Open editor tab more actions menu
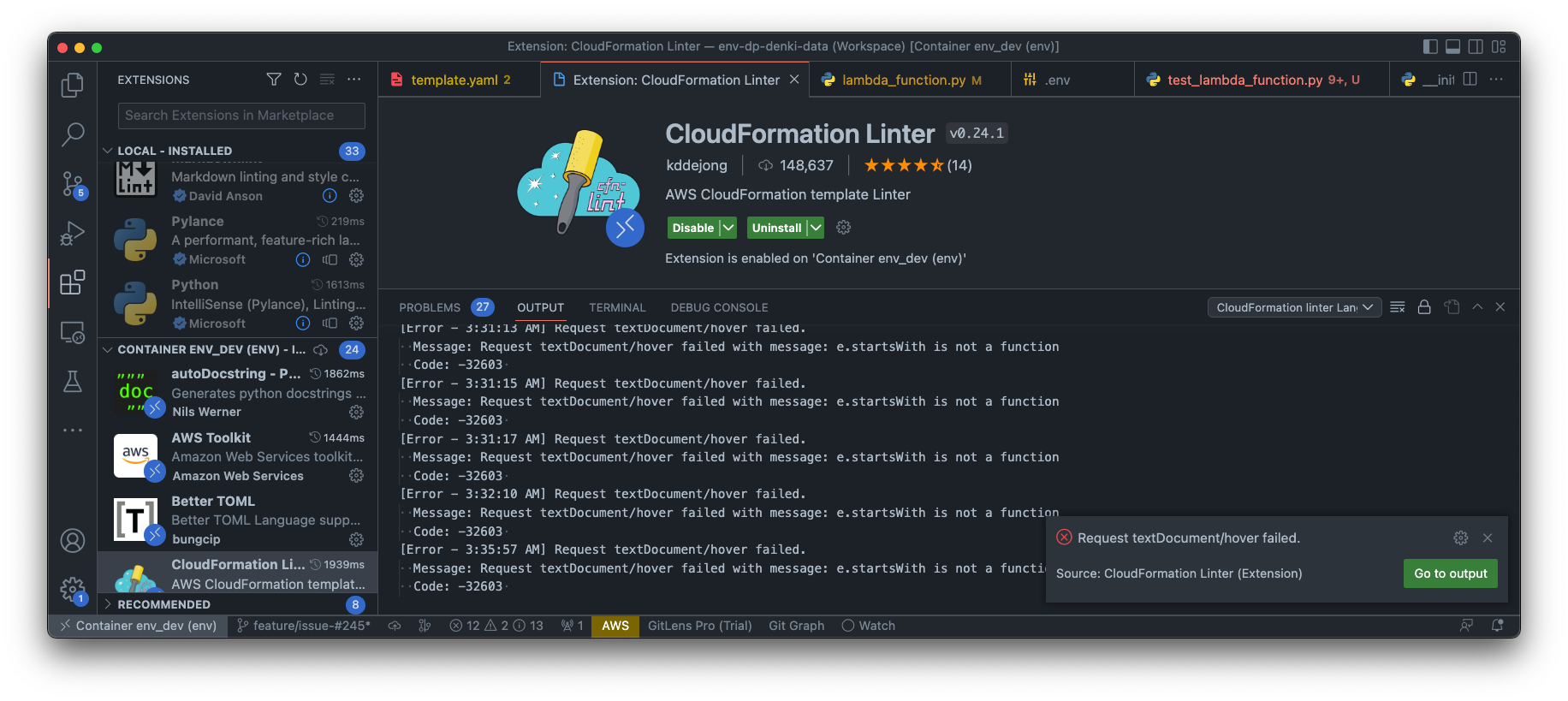The height and width of the screenshot is (701, 1568). point(1496,80)
